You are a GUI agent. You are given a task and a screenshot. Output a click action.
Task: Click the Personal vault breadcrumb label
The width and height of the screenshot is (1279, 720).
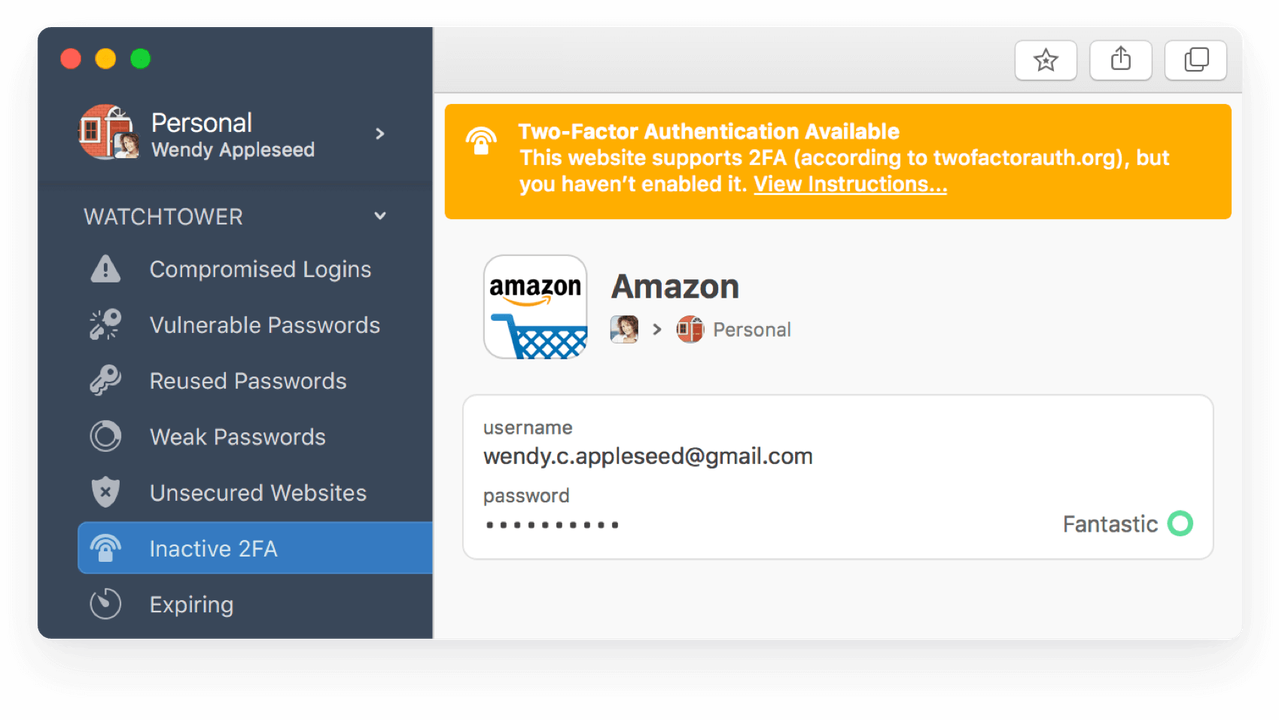coord(752,330)
